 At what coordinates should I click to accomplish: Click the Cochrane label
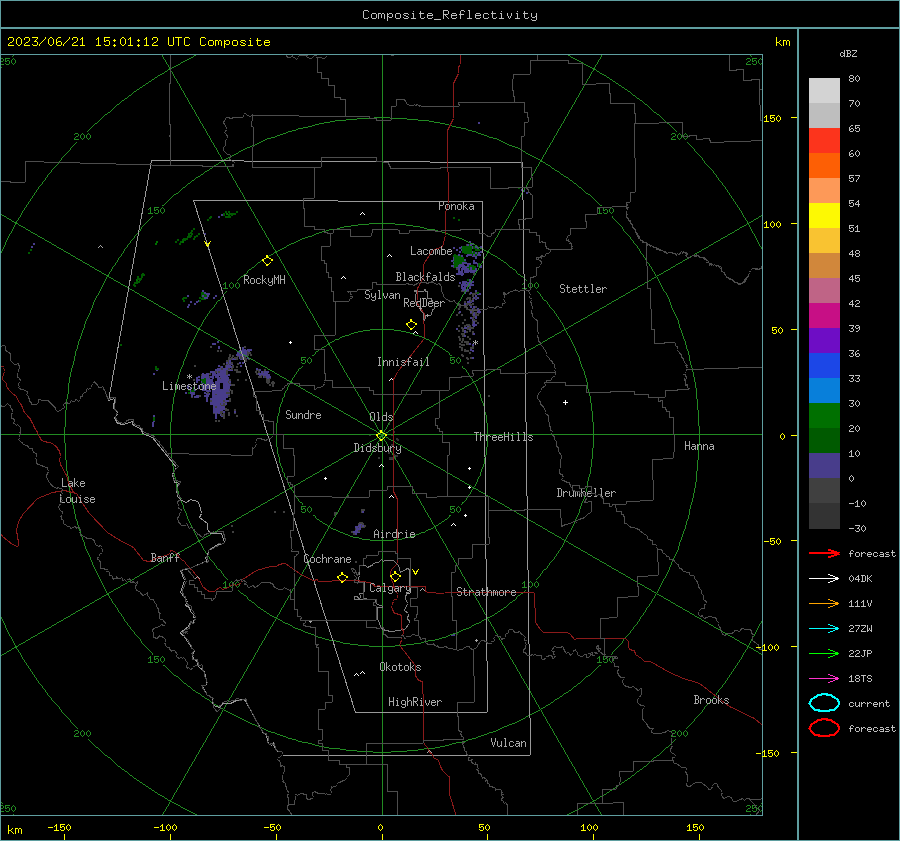point(327,559)
